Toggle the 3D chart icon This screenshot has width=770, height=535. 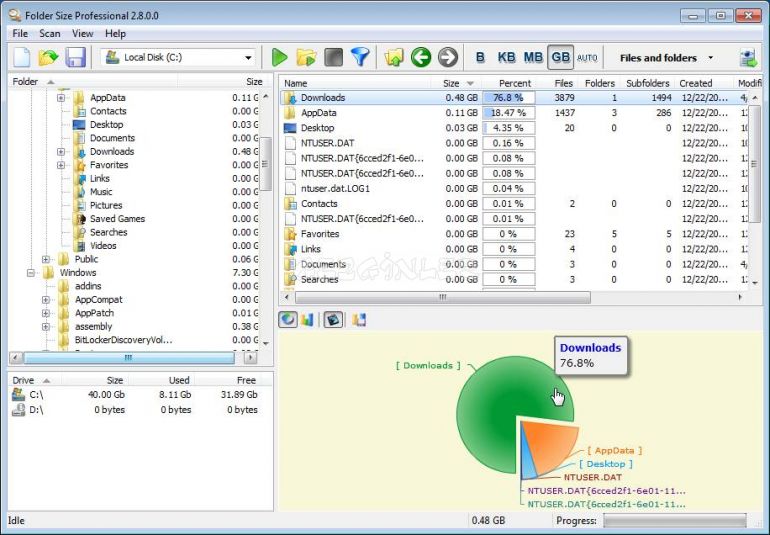coord(333,320)
